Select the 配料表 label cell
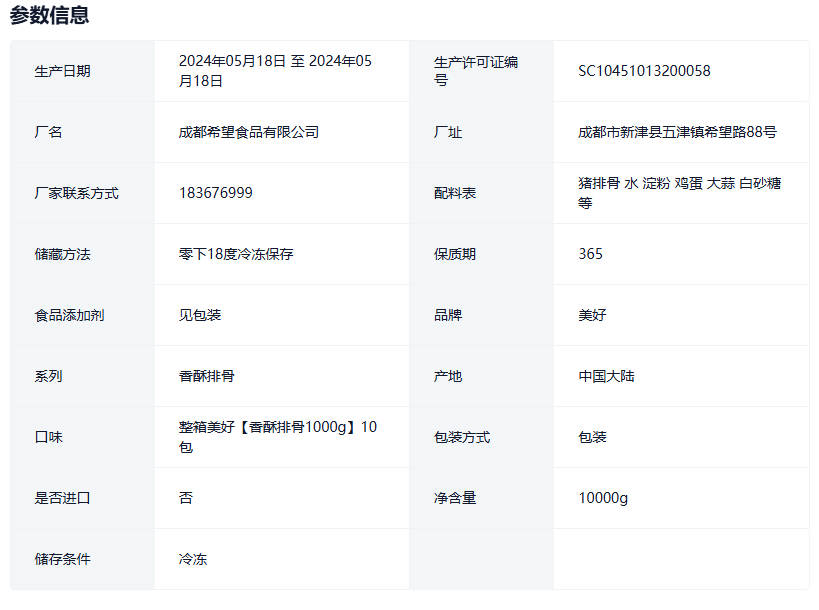 click(482, 193)
